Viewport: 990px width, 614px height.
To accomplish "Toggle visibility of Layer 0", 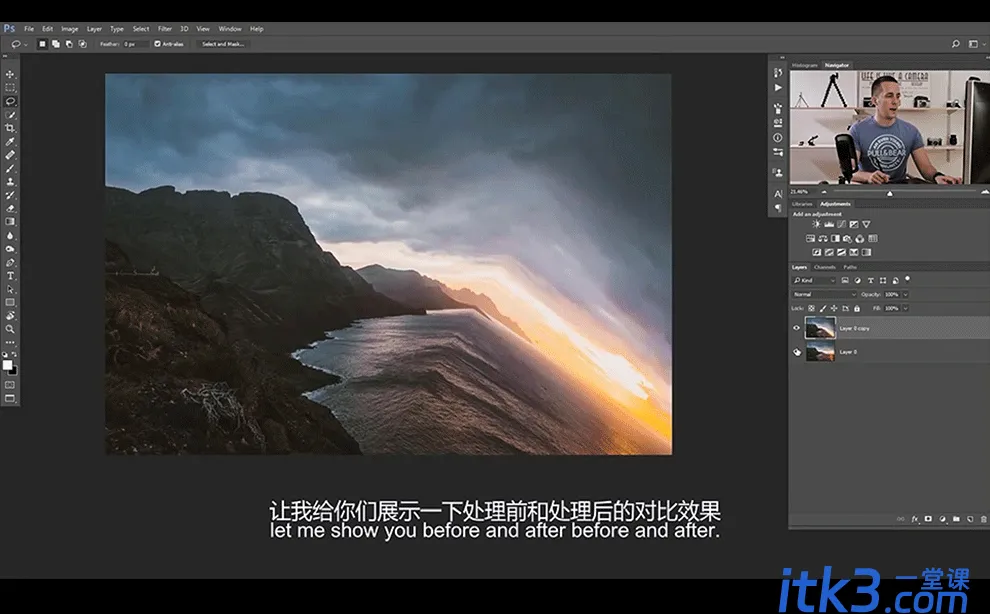I will (x=797, y=352).
